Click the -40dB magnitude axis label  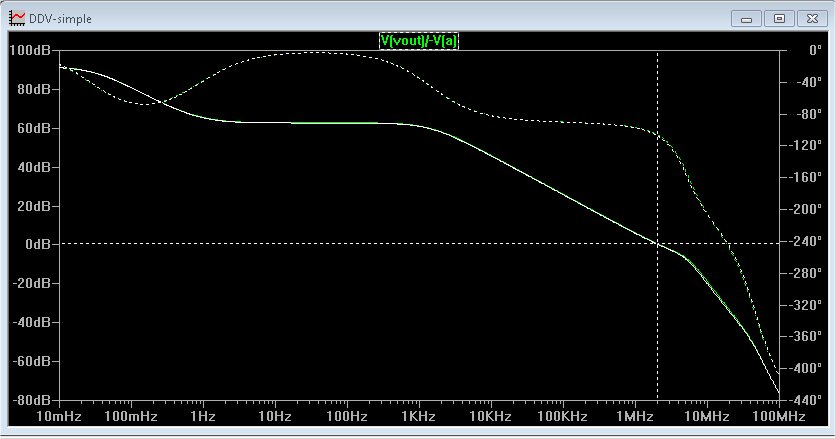pyautogui.click(x=31, y=322)
